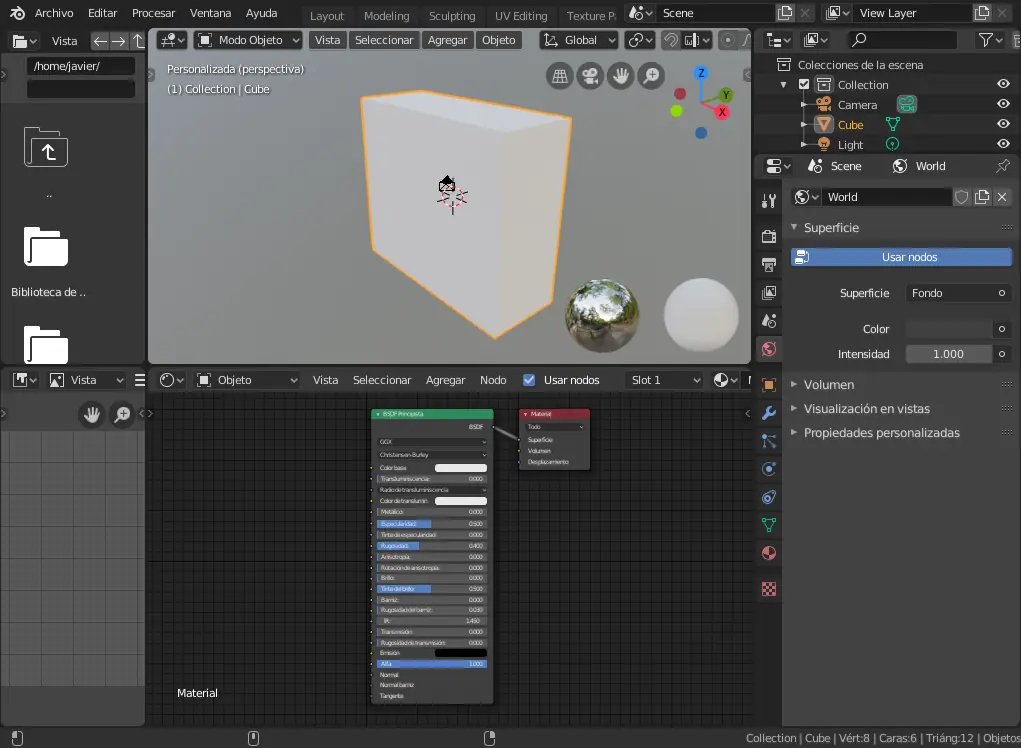
Task: Click the camera view icon in viewport
Action: click(x=590, y=76)
